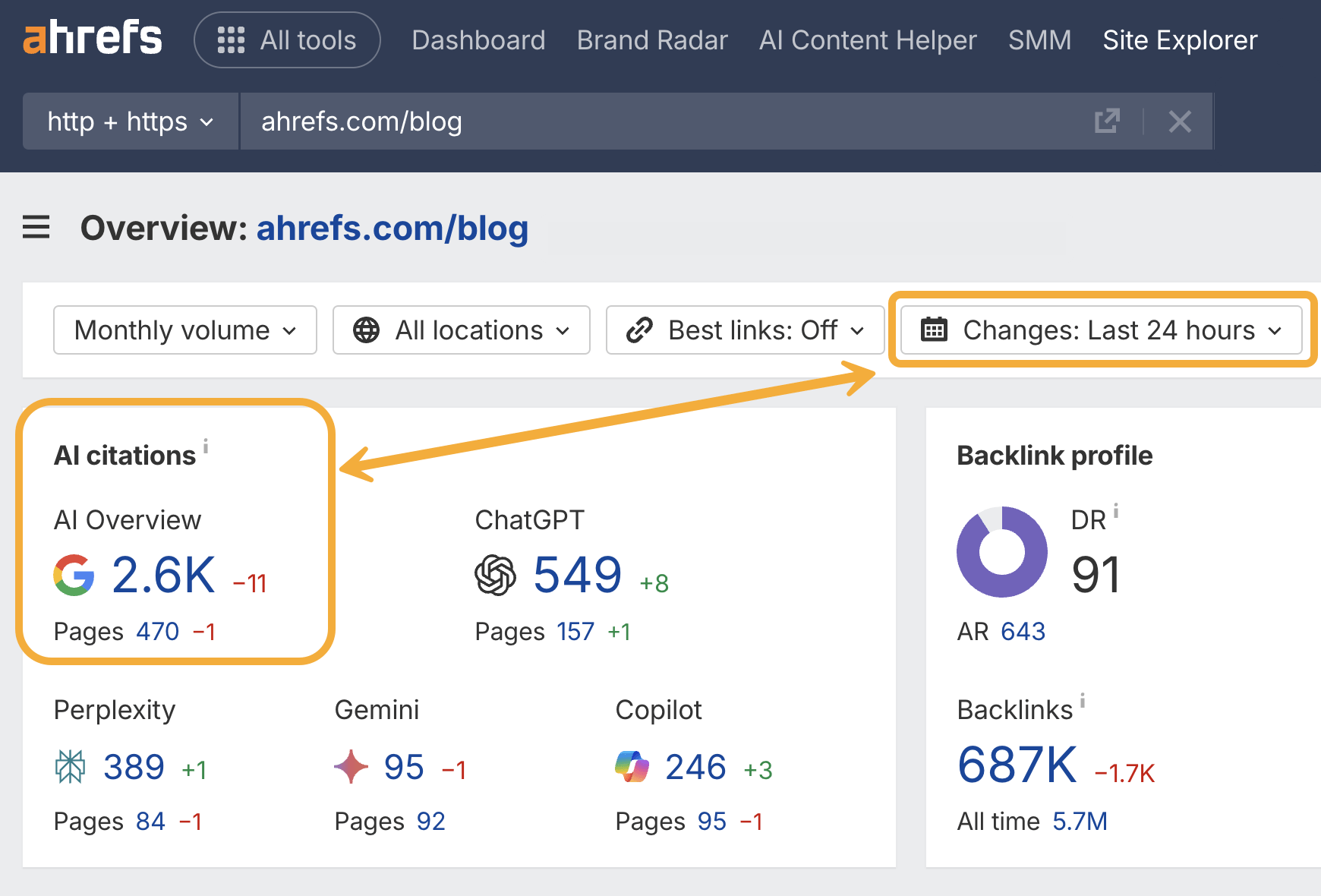Click the Gemini icon
The image size is (1321, 896).
[350, 767]
